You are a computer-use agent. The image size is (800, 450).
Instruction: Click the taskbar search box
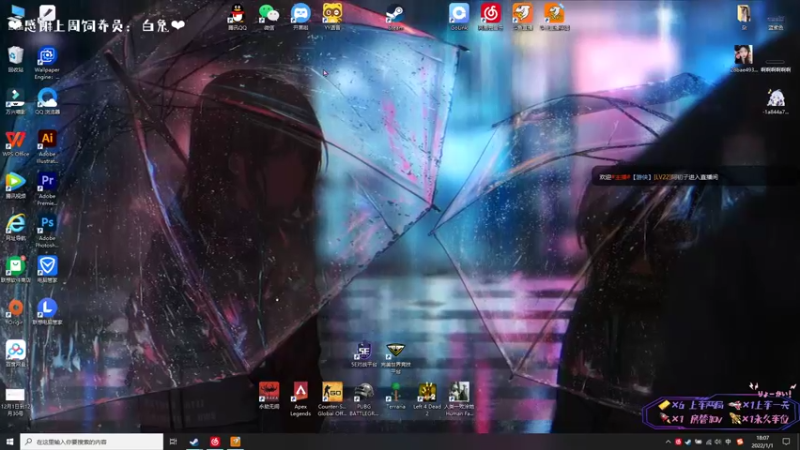(92, 441)
